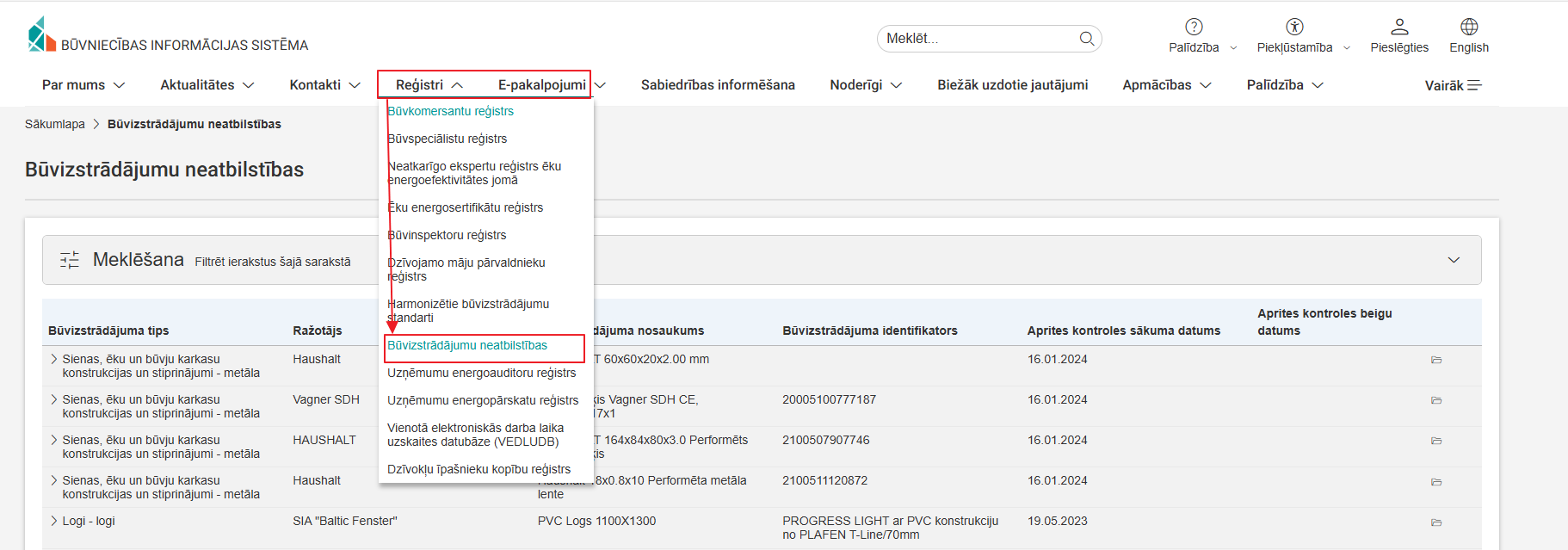
Task: Click SIA "Baltic Fenster" cell
Action: pos(345,521)
